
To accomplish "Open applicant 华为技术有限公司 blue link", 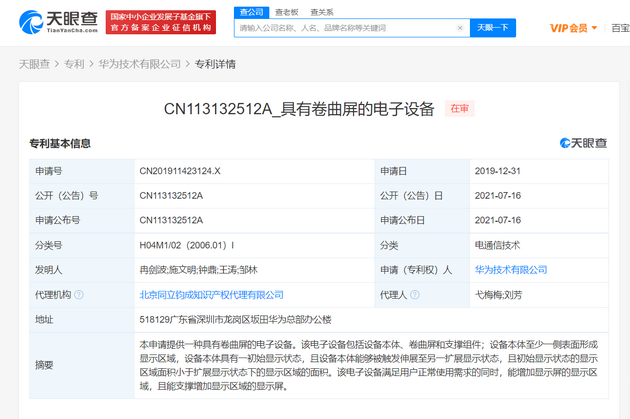I will 511,270.
